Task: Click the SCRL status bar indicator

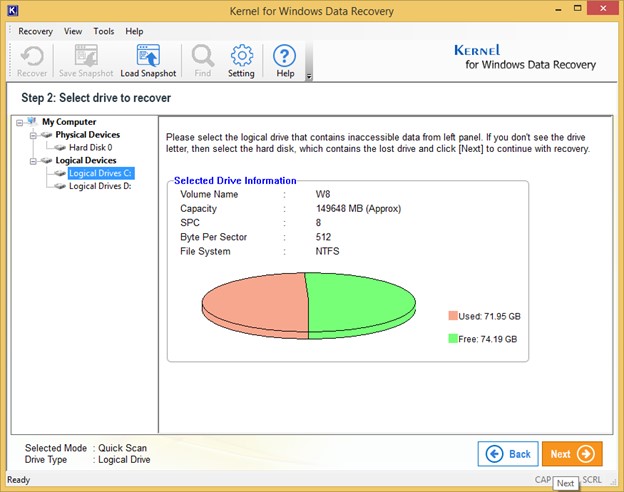Action: point(592,480)
